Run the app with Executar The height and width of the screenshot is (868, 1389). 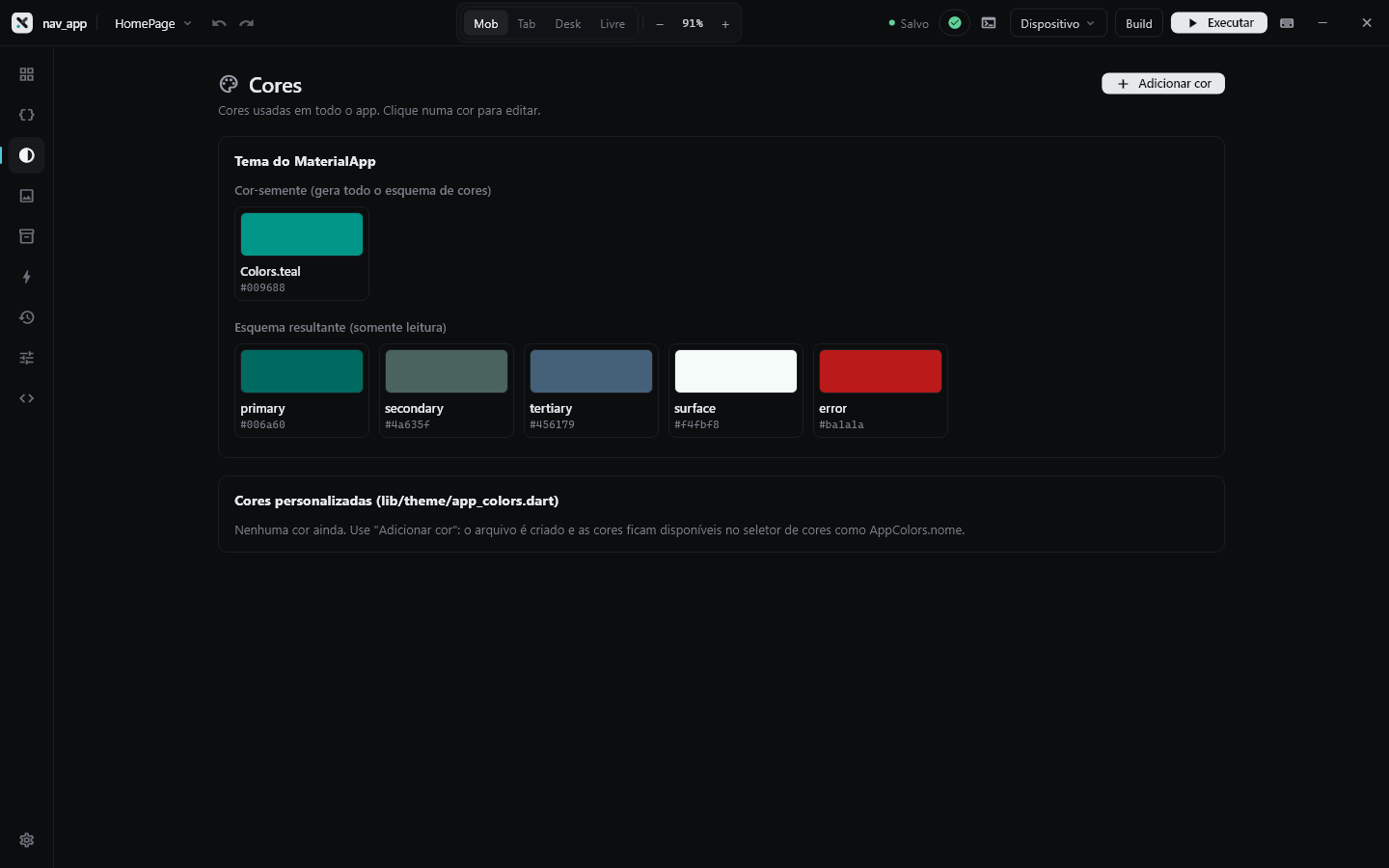[1219, 23]
